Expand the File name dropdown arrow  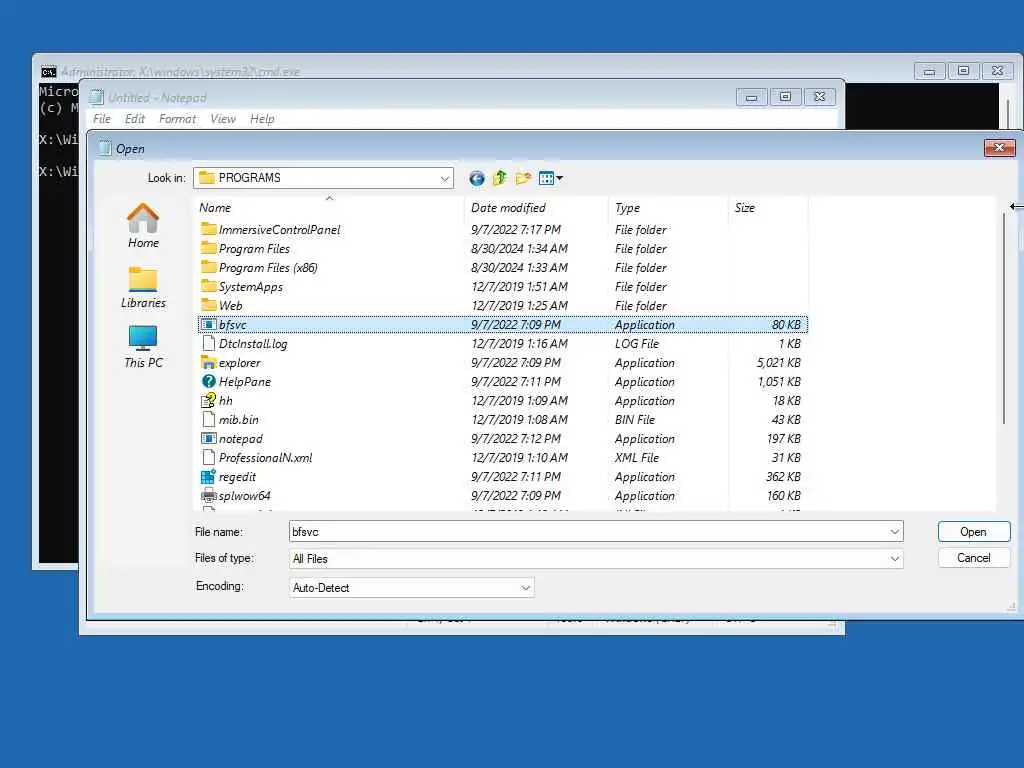(x=895, y=532)
